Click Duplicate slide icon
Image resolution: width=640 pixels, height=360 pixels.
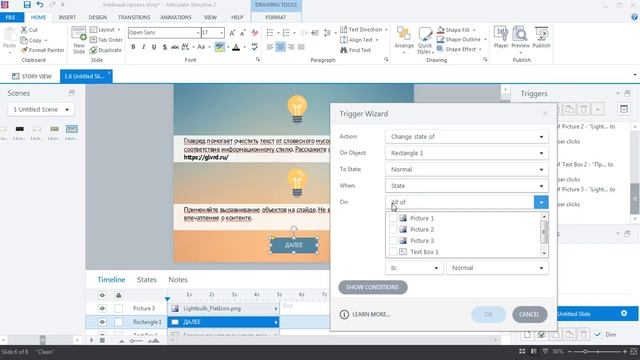[93, 50]
